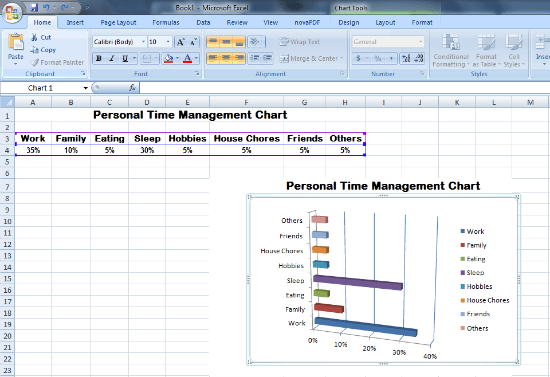This screenshot has height=377, width=550.
Task: Increase font size with the Grow Font icon
Action: [x=181, y=42]
